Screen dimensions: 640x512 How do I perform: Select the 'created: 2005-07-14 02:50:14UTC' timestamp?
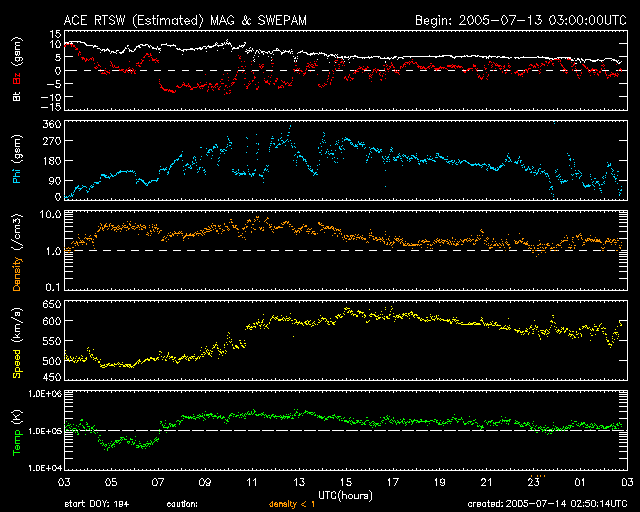(547, 504)
